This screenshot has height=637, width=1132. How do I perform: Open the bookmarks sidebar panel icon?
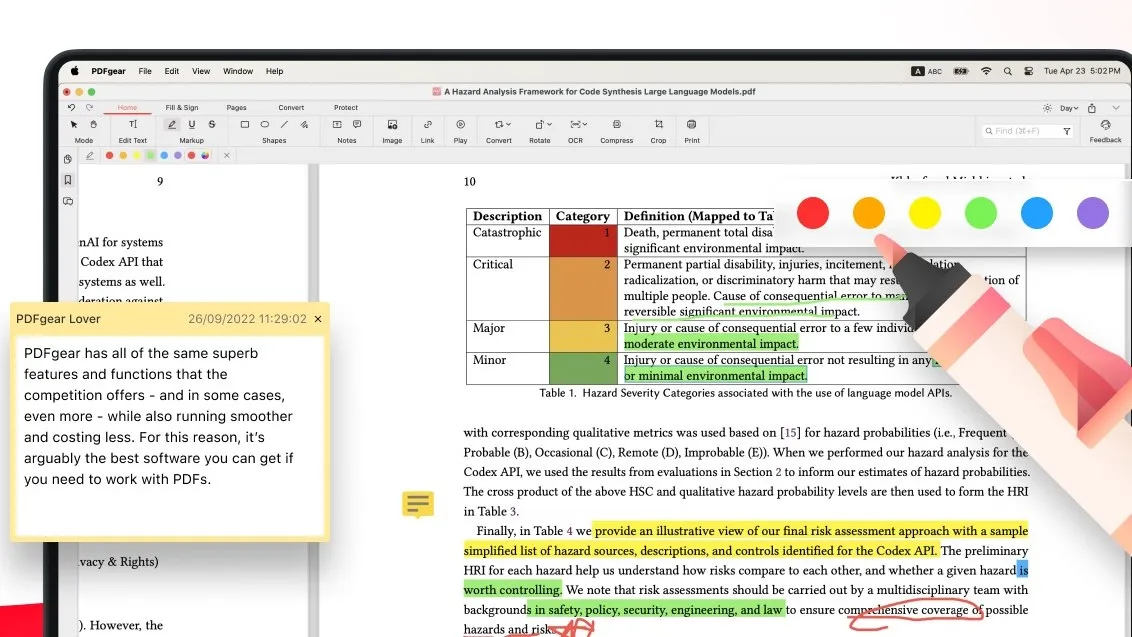(x=68, y=180)
